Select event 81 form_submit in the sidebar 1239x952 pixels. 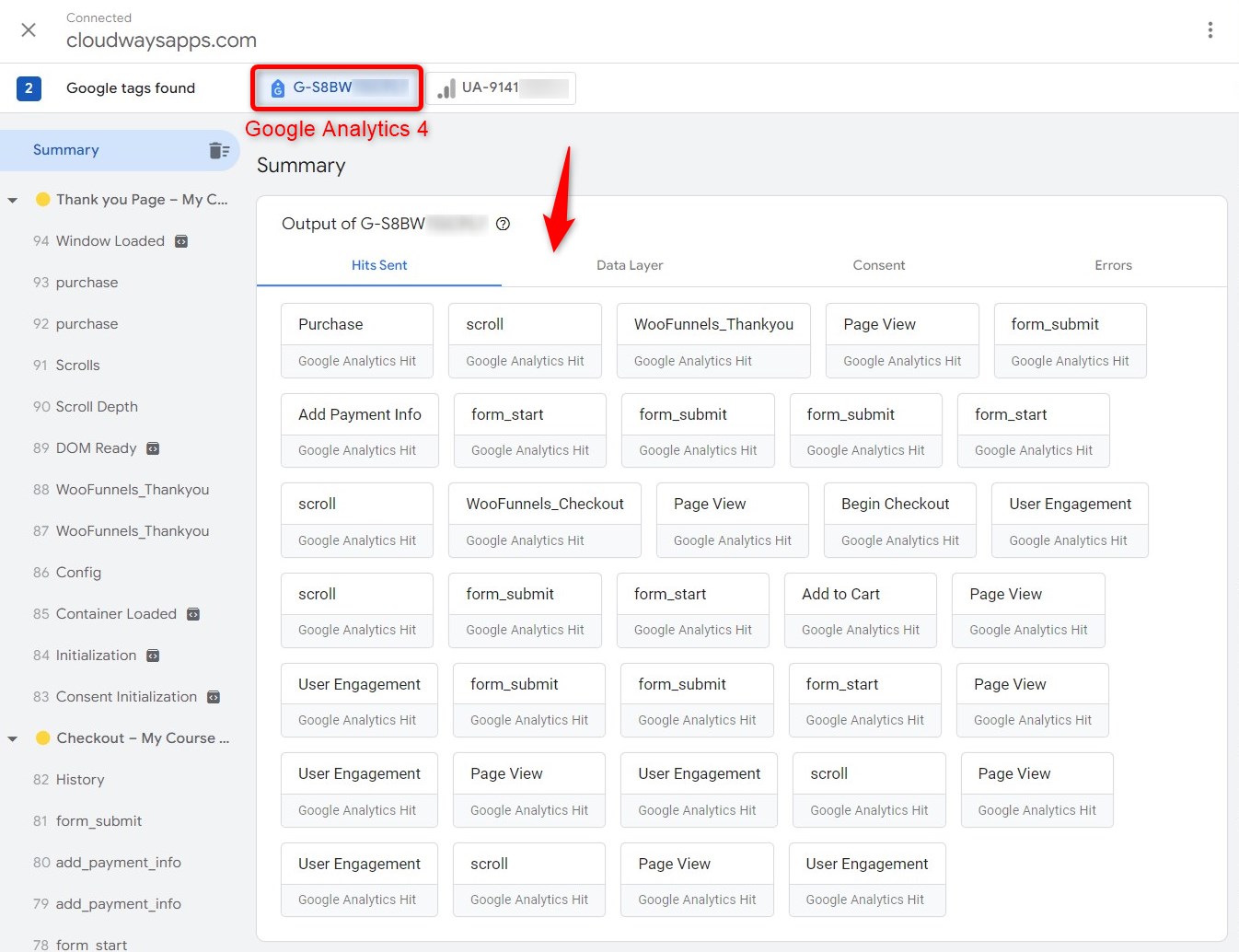pos(99,820)
